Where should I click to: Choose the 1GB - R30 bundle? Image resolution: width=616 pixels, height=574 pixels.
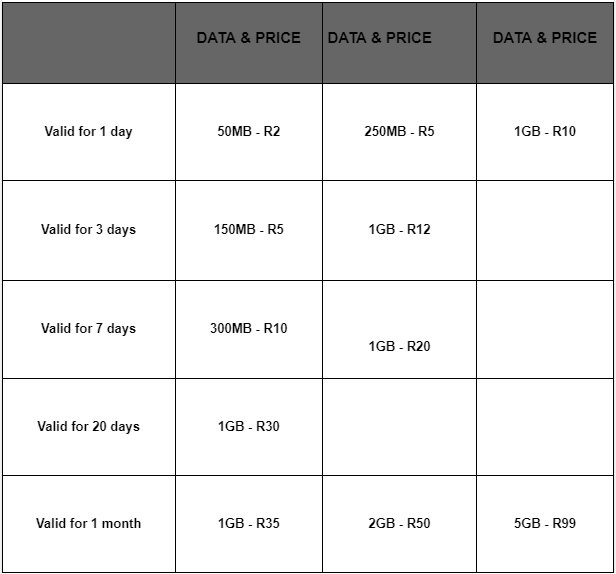pos(249,426)
